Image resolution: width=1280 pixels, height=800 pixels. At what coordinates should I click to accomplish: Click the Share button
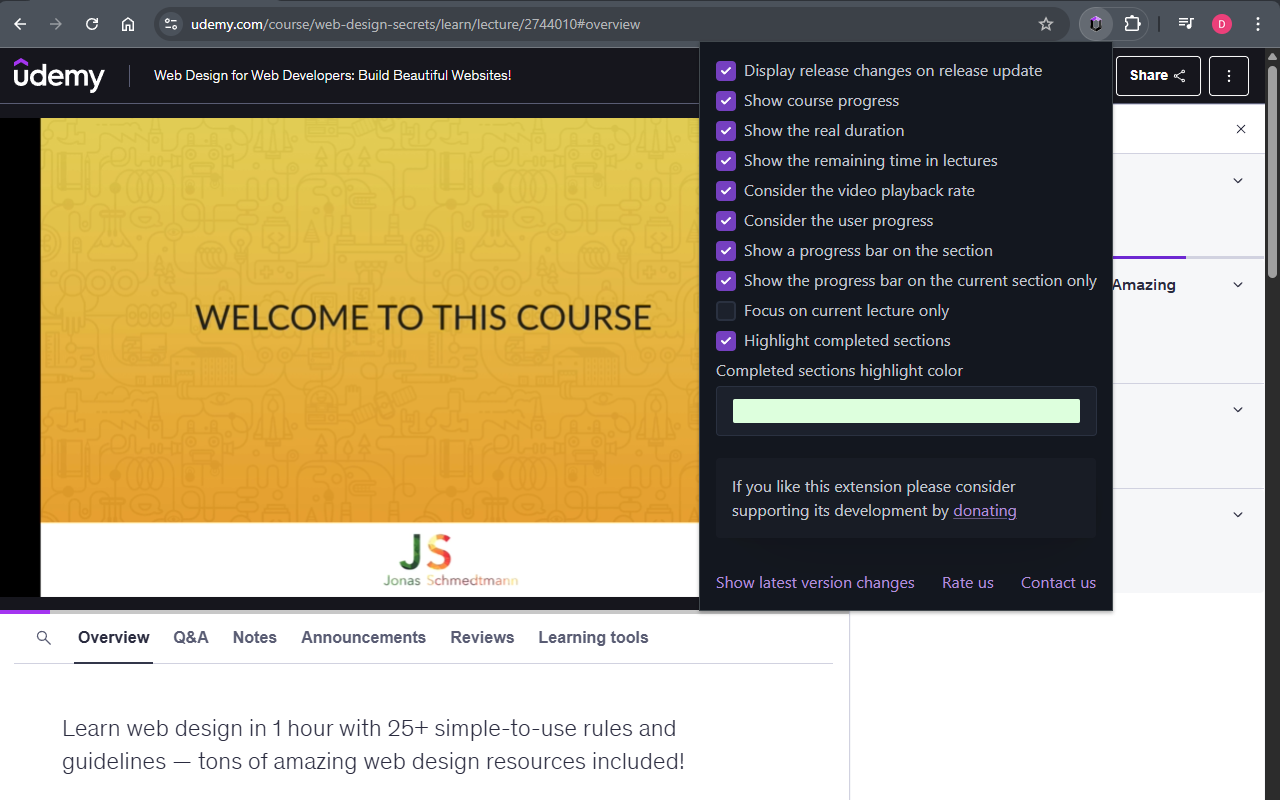(1158, 76)
